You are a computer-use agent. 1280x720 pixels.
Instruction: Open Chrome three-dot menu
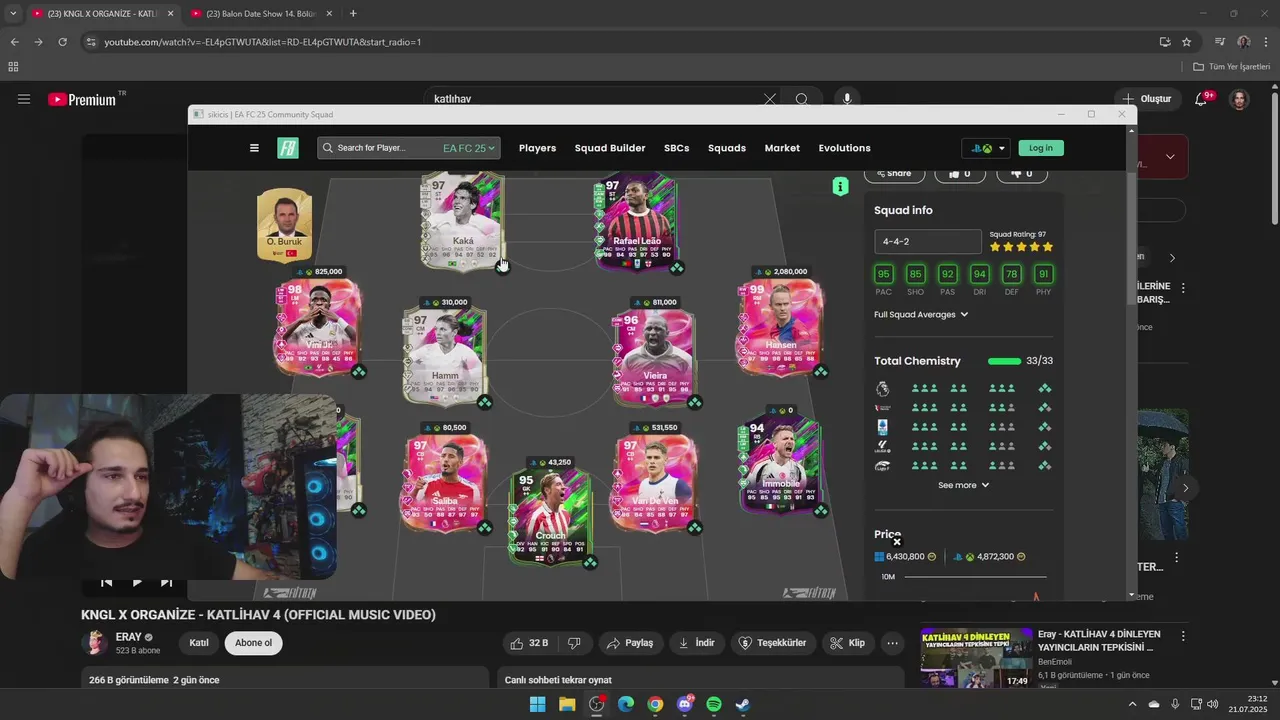pos(1266,42)
